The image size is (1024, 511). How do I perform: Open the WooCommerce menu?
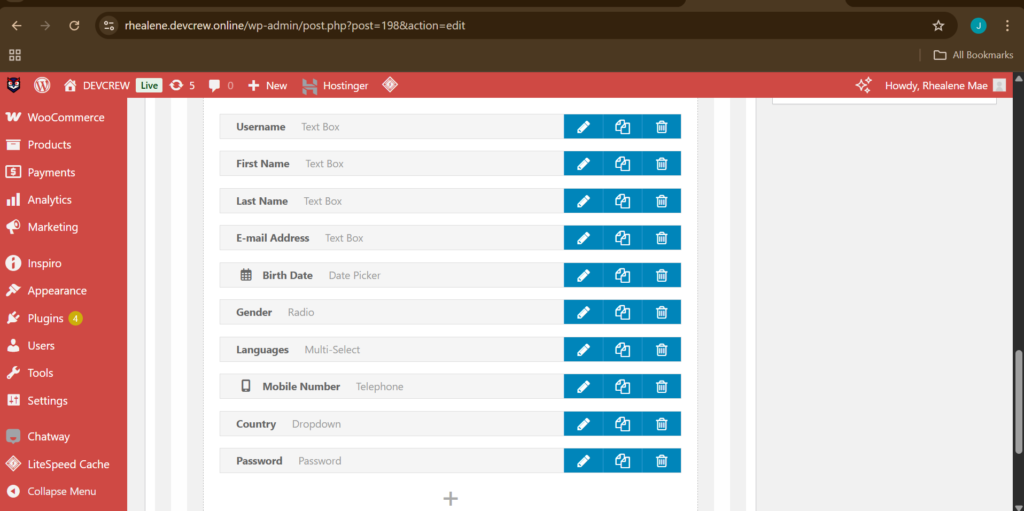pos(65,117)
